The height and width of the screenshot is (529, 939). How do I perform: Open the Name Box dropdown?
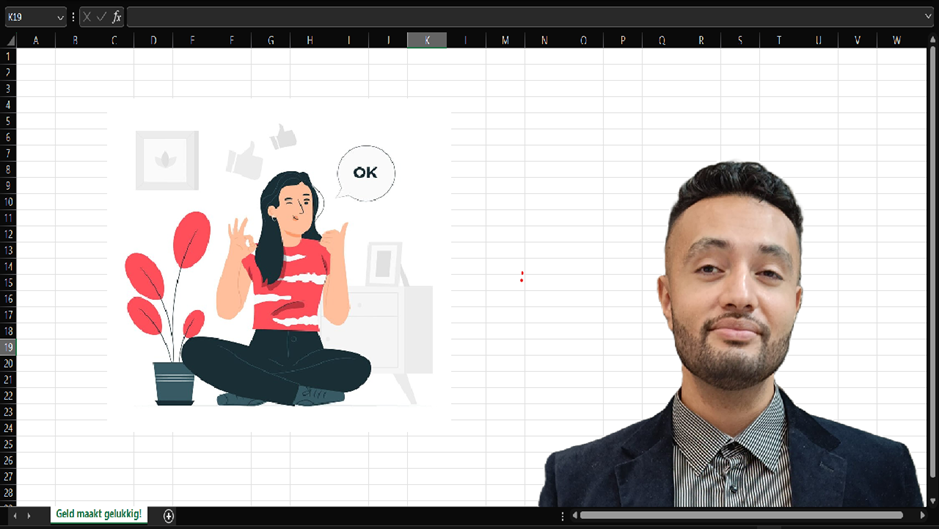(x=60, y=17)
